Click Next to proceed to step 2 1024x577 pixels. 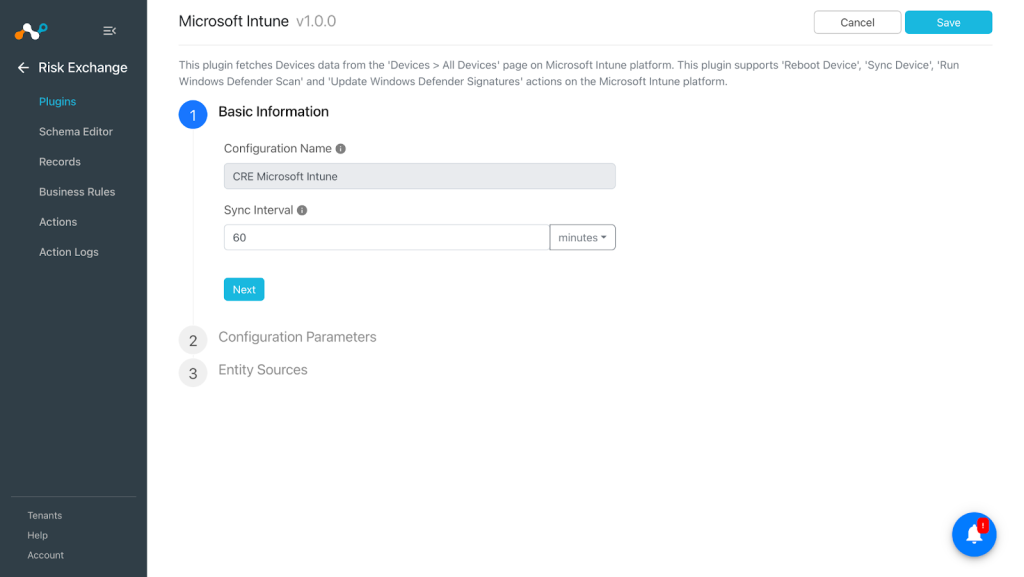point(244,289)
